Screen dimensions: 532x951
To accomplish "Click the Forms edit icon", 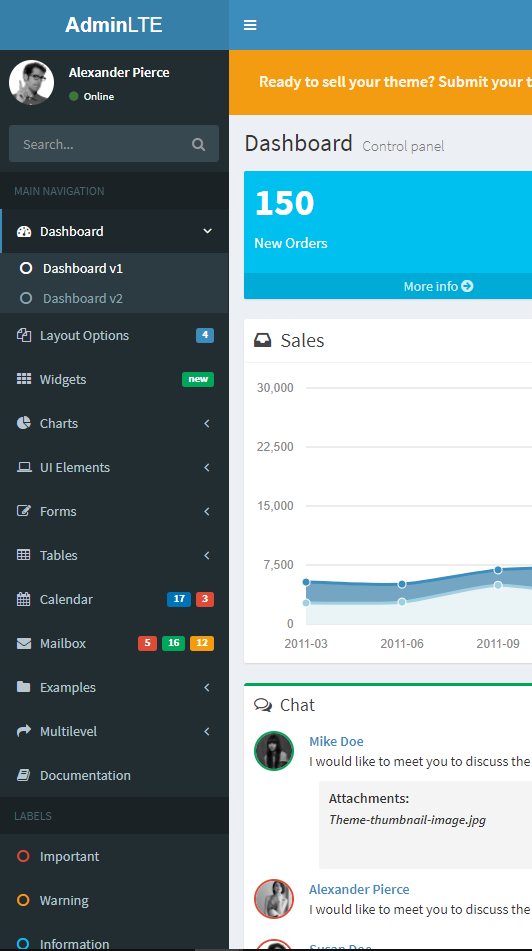I will (24, 511).
